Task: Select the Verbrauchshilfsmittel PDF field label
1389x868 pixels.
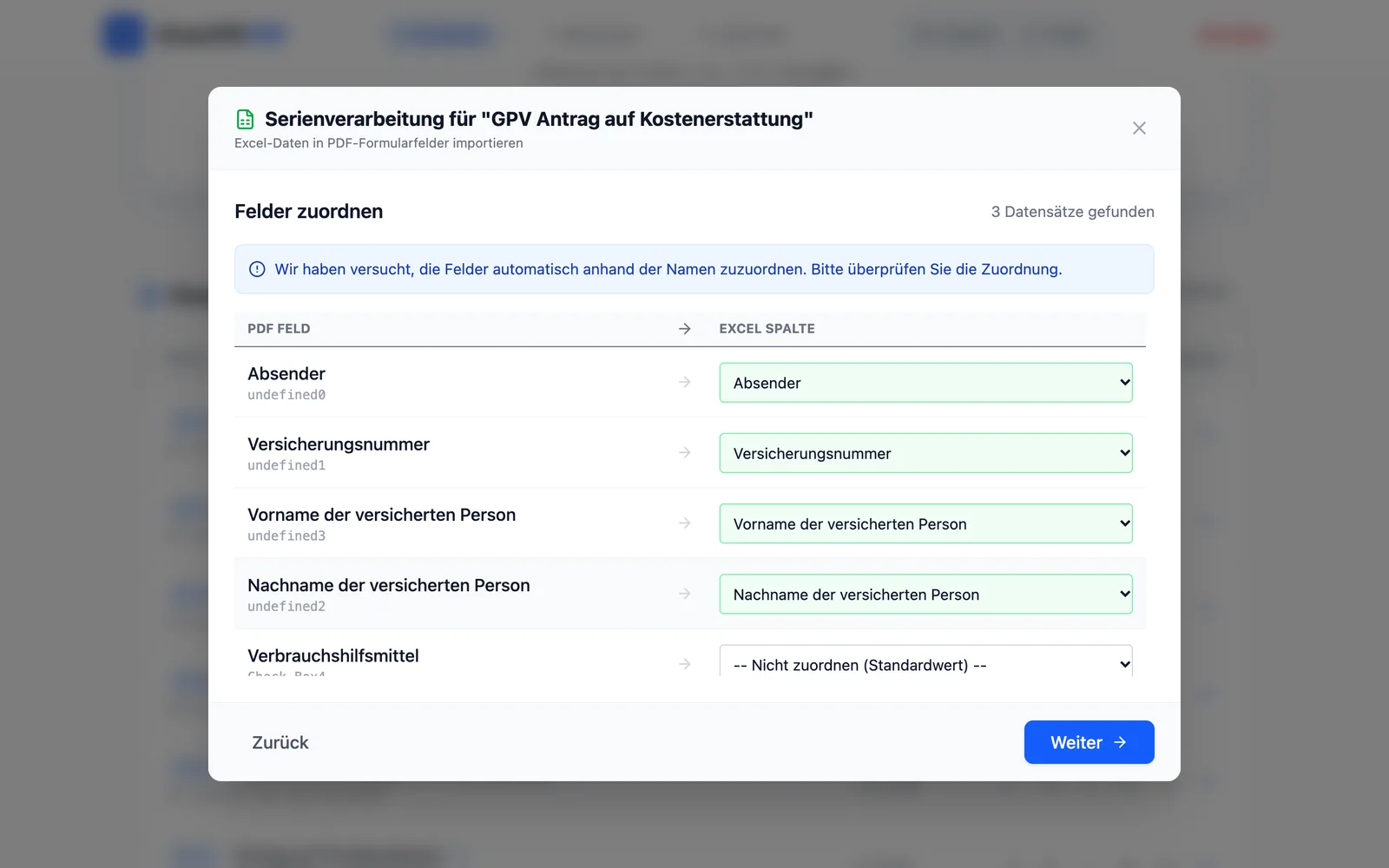Action: (x=333, y=656)
